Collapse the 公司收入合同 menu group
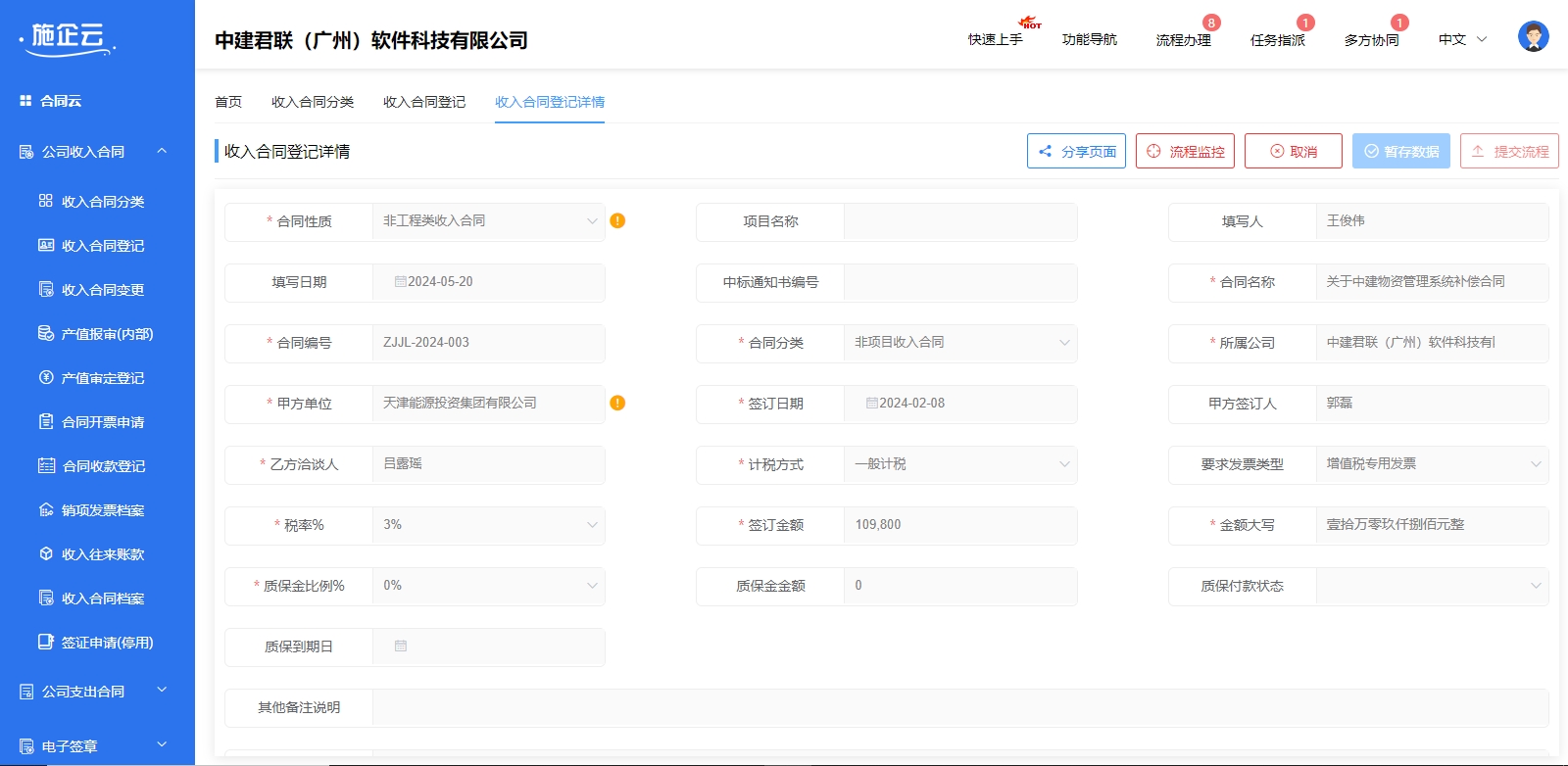The width and height of the screenshot is (1568, 766). (162, 151)
